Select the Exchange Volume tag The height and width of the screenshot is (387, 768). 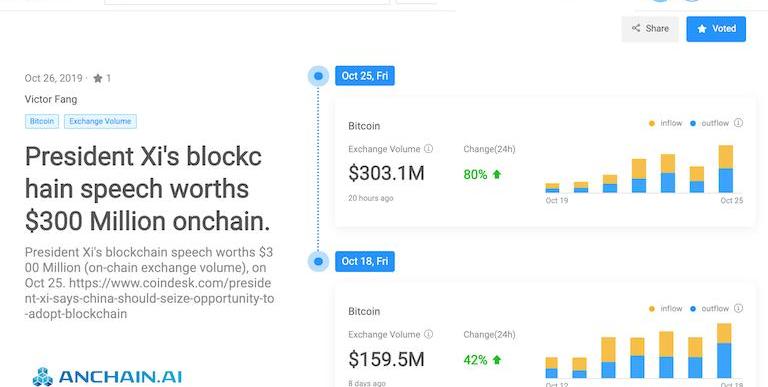[100, 121]
